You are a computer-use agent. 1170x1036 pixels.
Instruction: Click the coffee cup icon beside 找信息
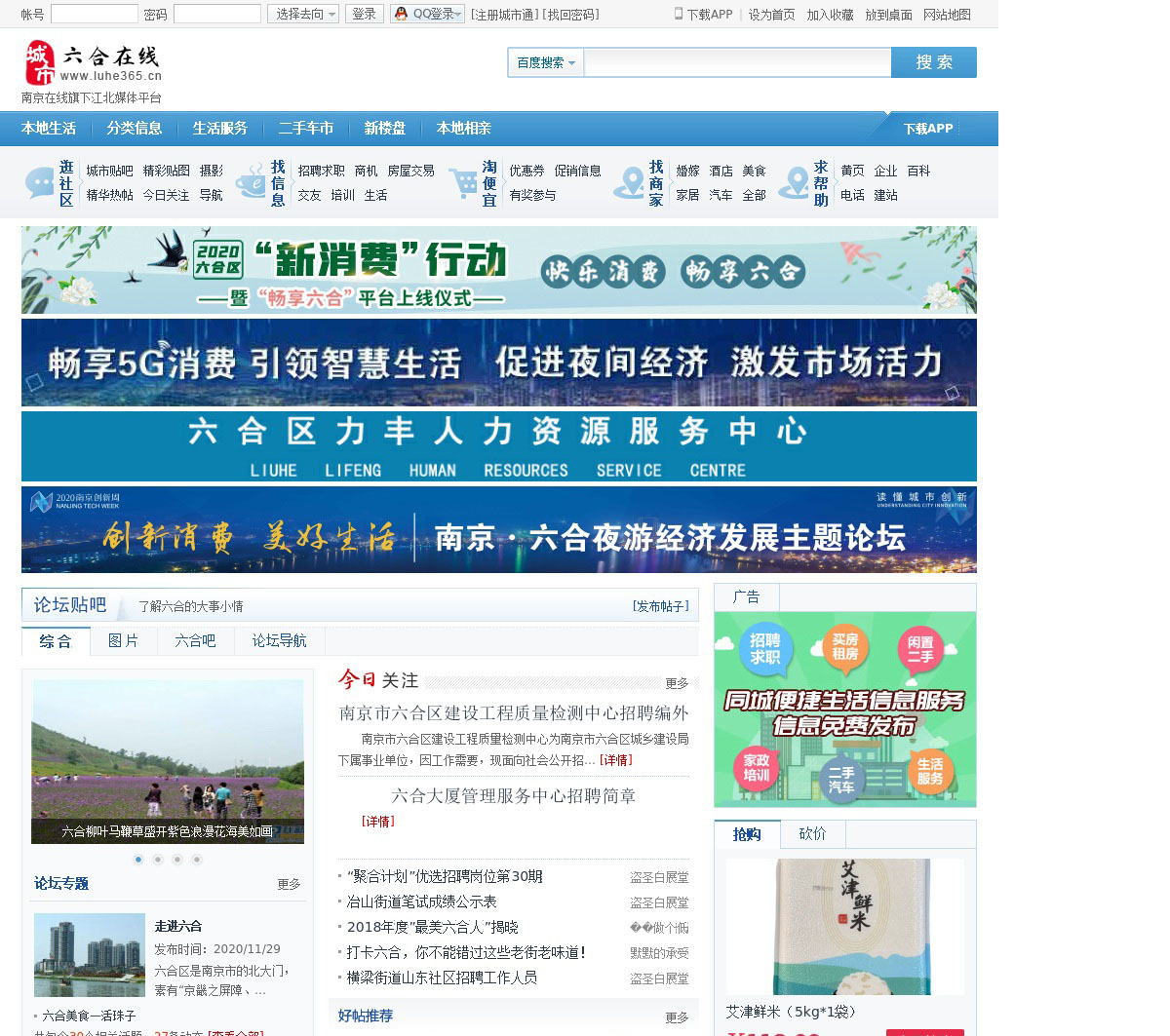tap(252, 182)
